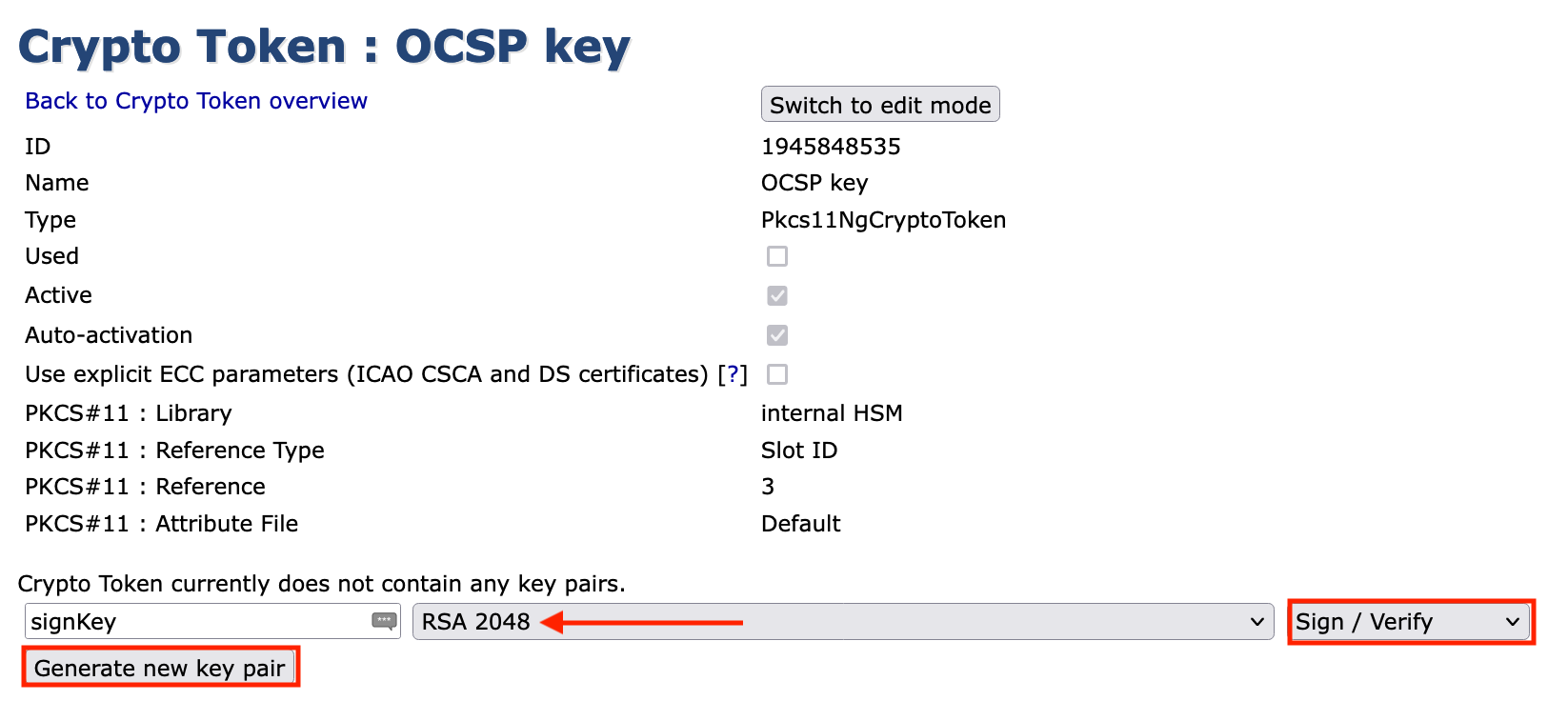
Task: Focus the signKey alias text field
Action: (x=195, y=622)
